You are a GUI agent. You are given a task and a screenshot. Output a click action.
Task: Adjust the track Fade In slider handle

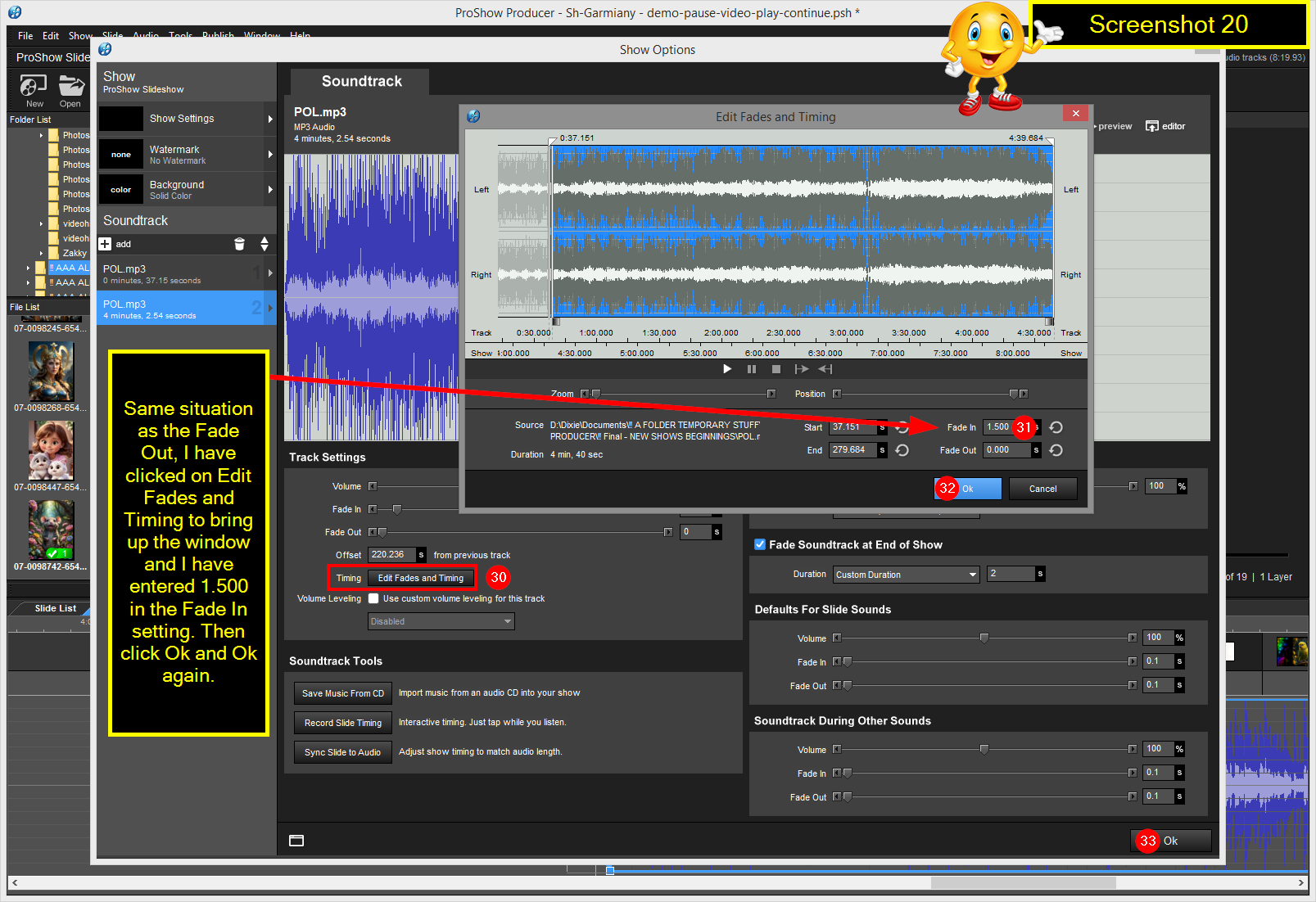397,509
